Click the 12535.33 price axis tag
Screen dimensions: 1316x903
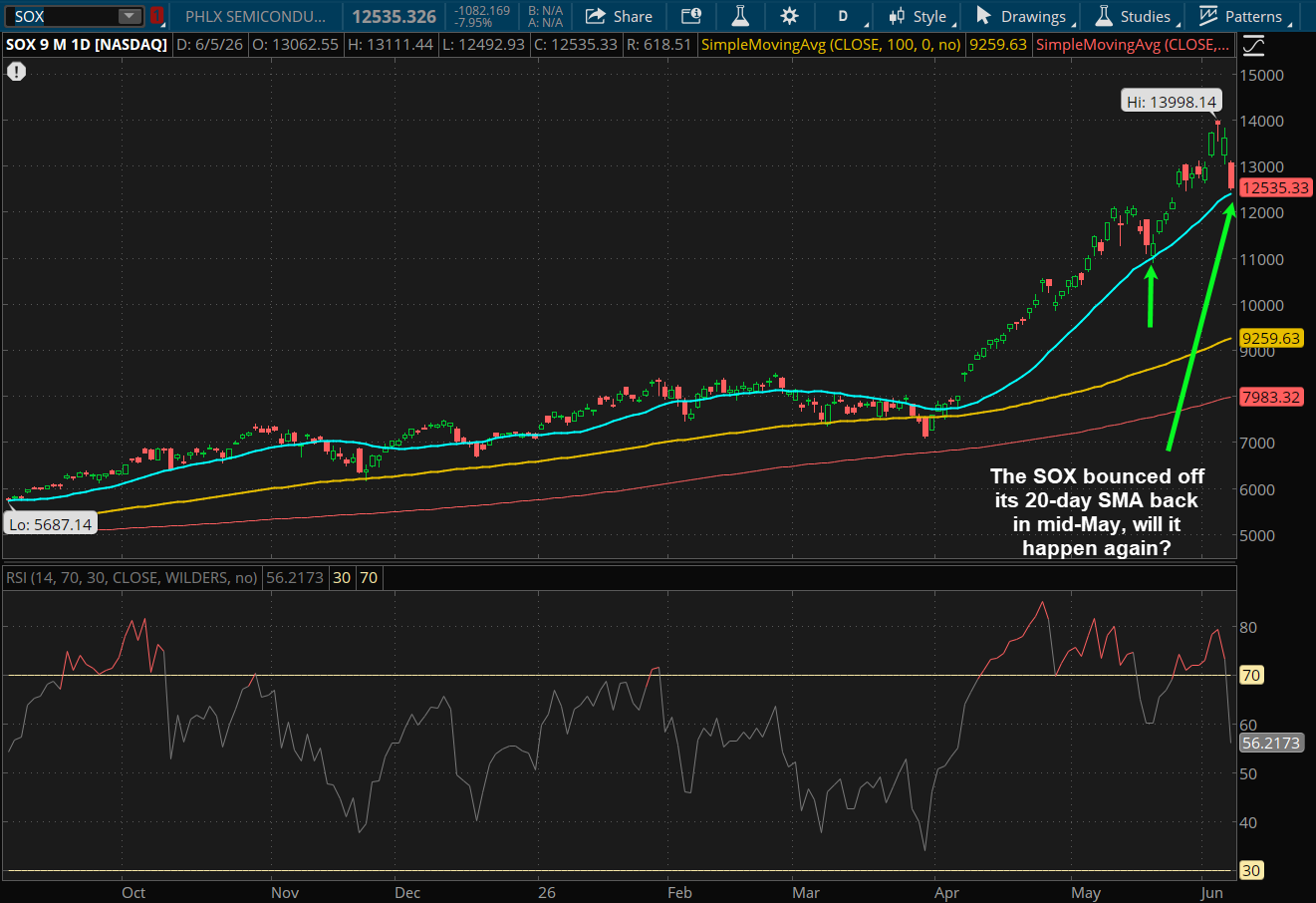(1276, 187)
